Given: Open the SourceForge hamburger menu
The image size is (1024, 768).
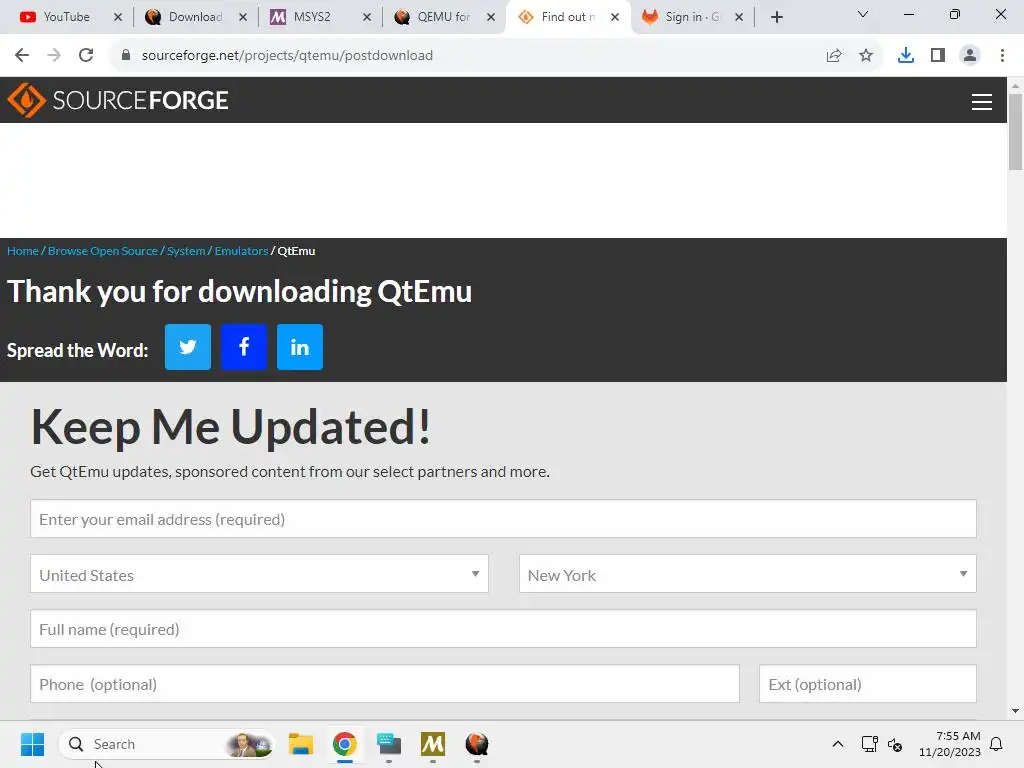Looking at the screenshot, I should [x=982, y=102].
